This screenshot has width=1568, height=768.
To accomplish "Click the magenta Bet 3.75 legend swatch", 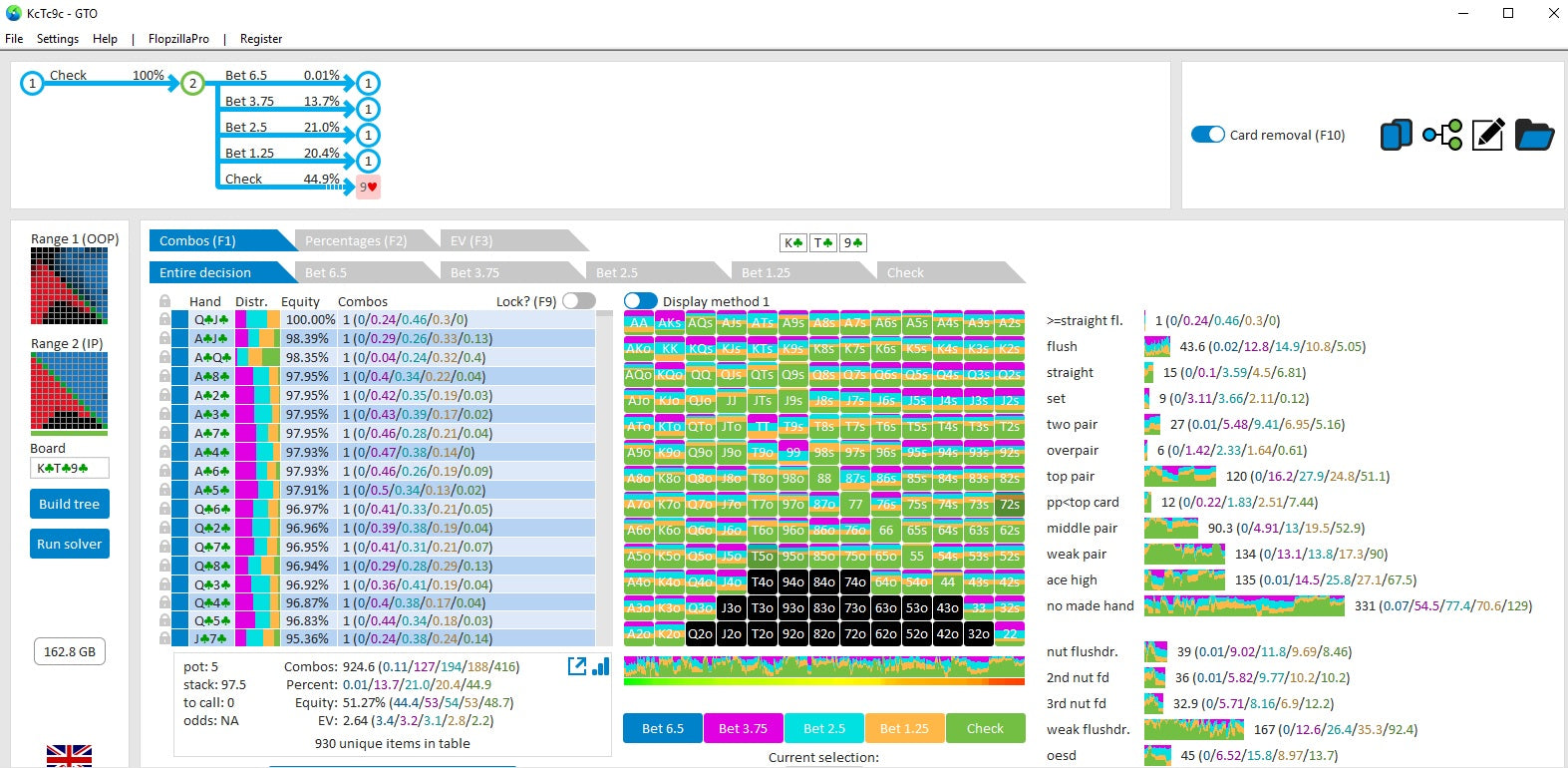I will 743,728.
